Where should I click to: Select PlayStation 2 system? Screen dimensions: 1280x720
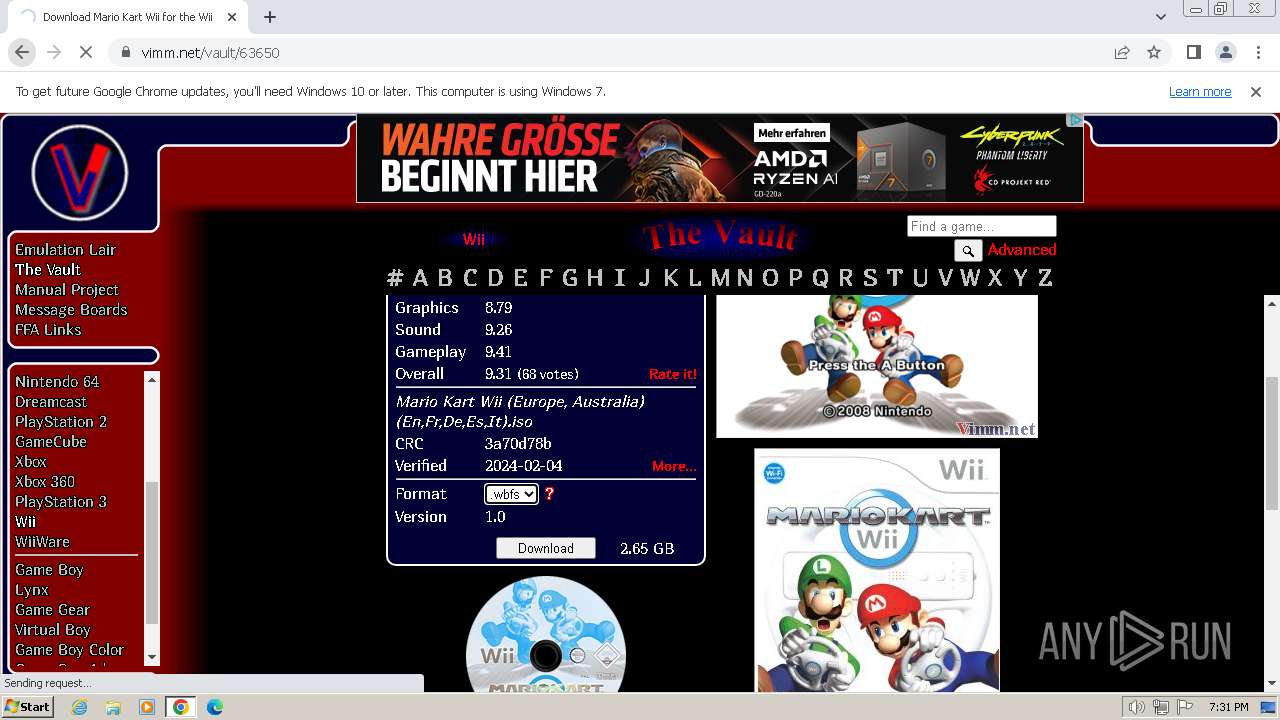click(61, 422)
